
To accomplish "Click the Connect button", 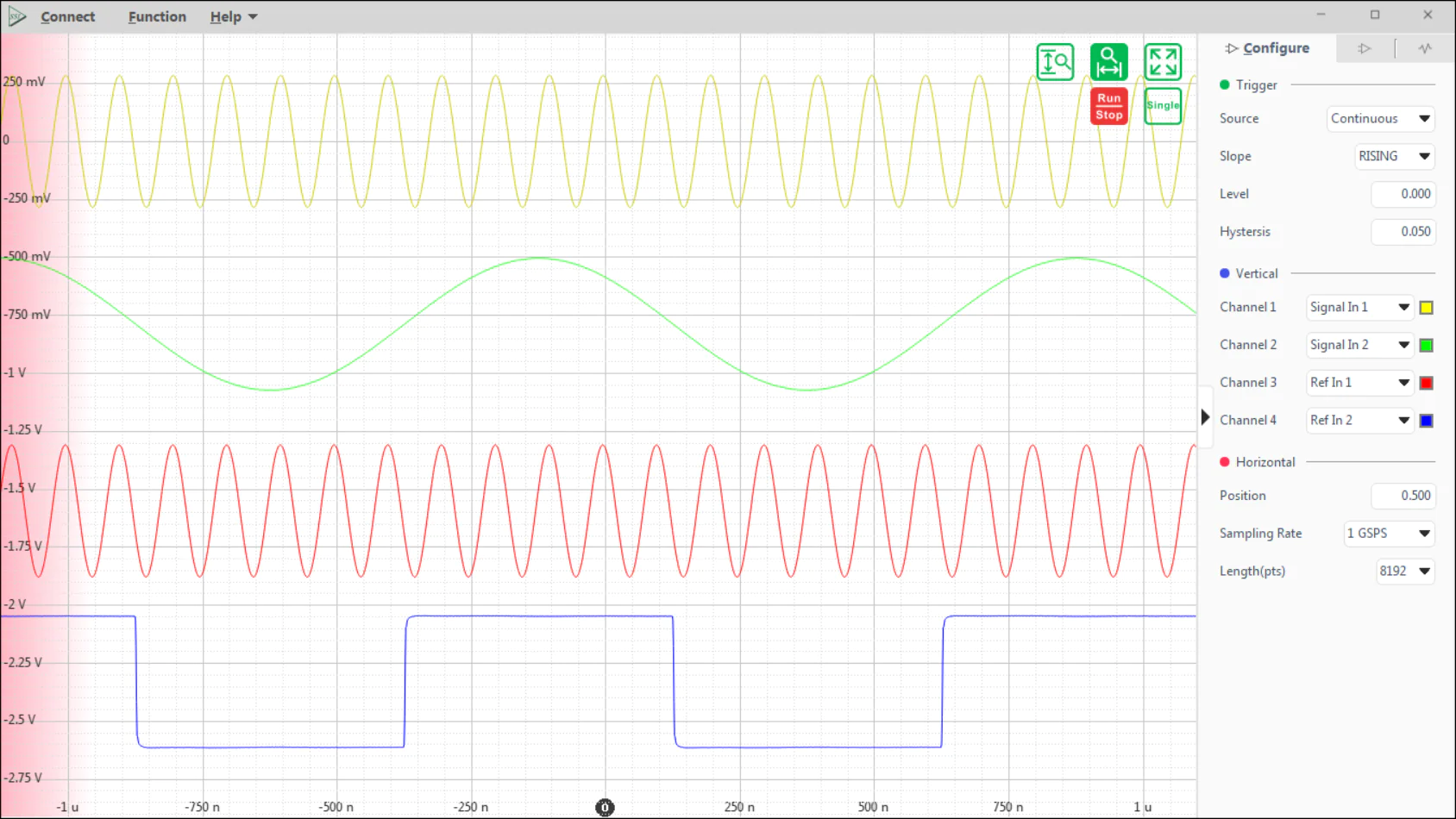I will point(67,17).
